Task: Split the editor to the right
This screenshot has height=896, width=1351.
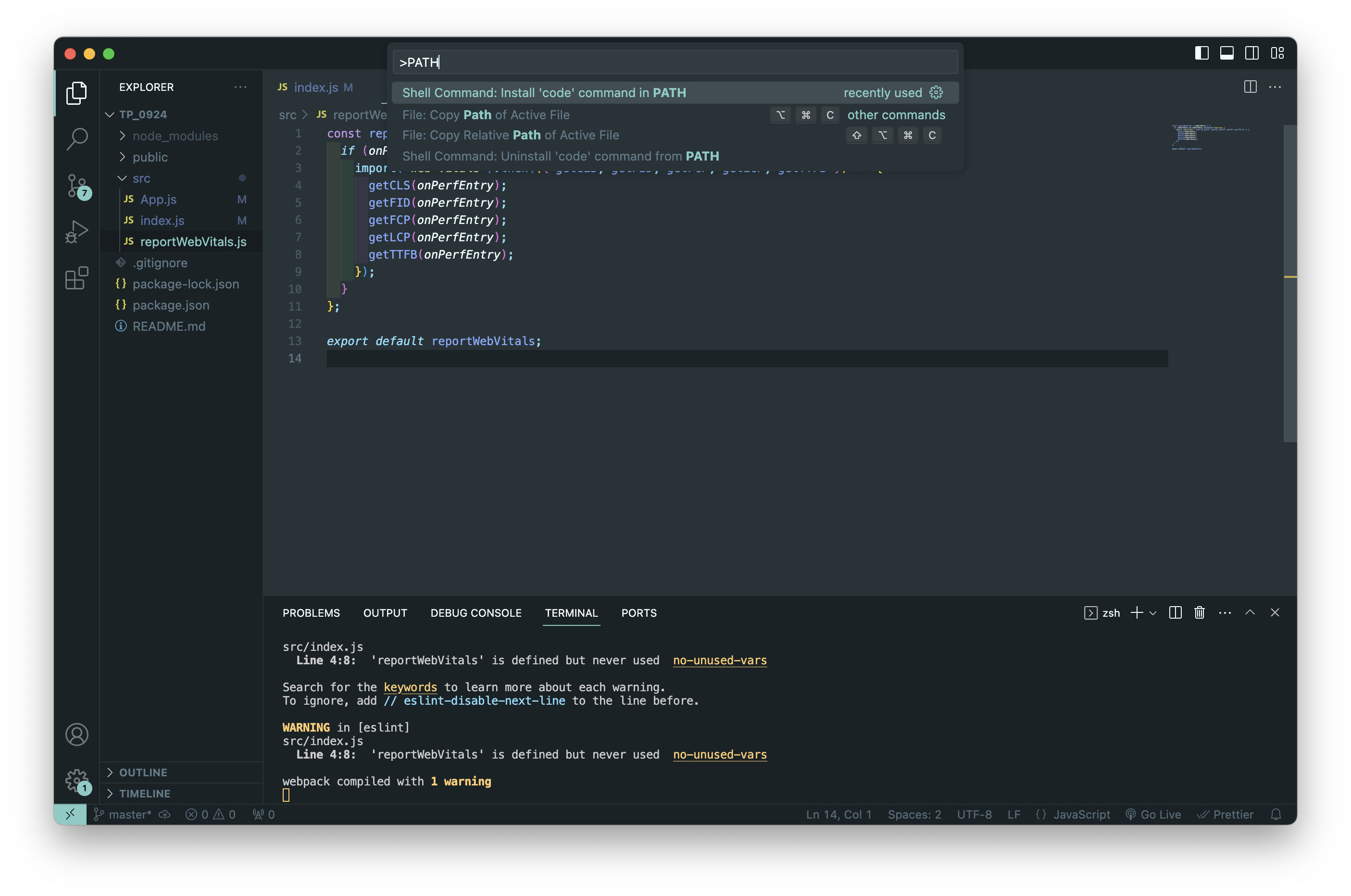Action: click(1250, 87)
